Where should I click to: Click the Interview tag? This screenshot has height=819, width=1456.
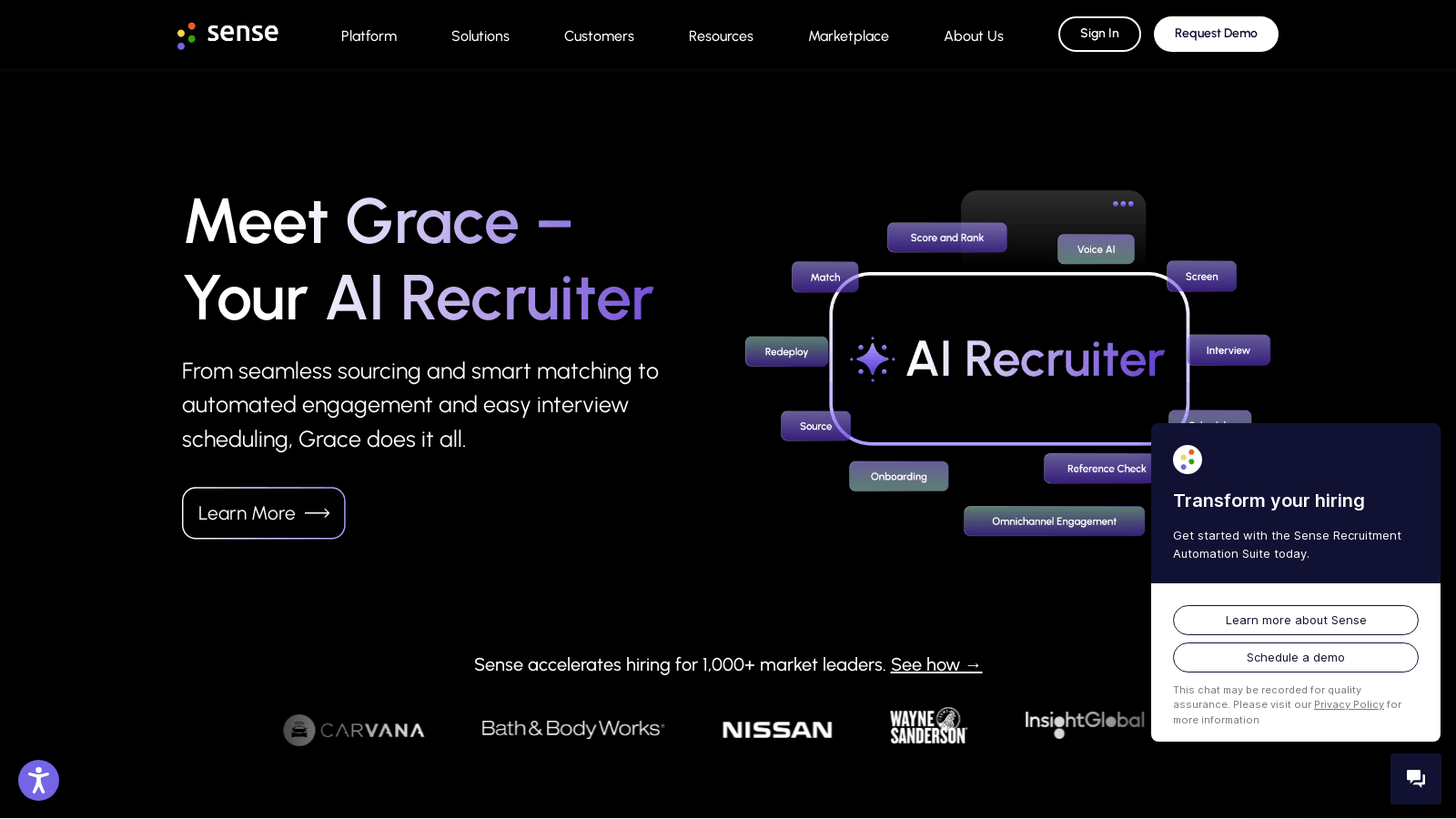point(1228,350)
